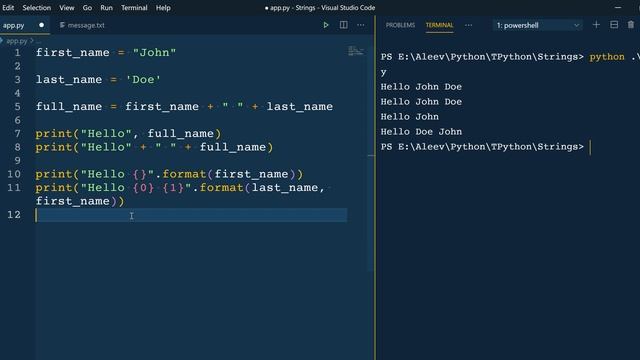Click full_name assignment on line 5
The width and height of the screenshot is (640, 360).
(184, 107)
